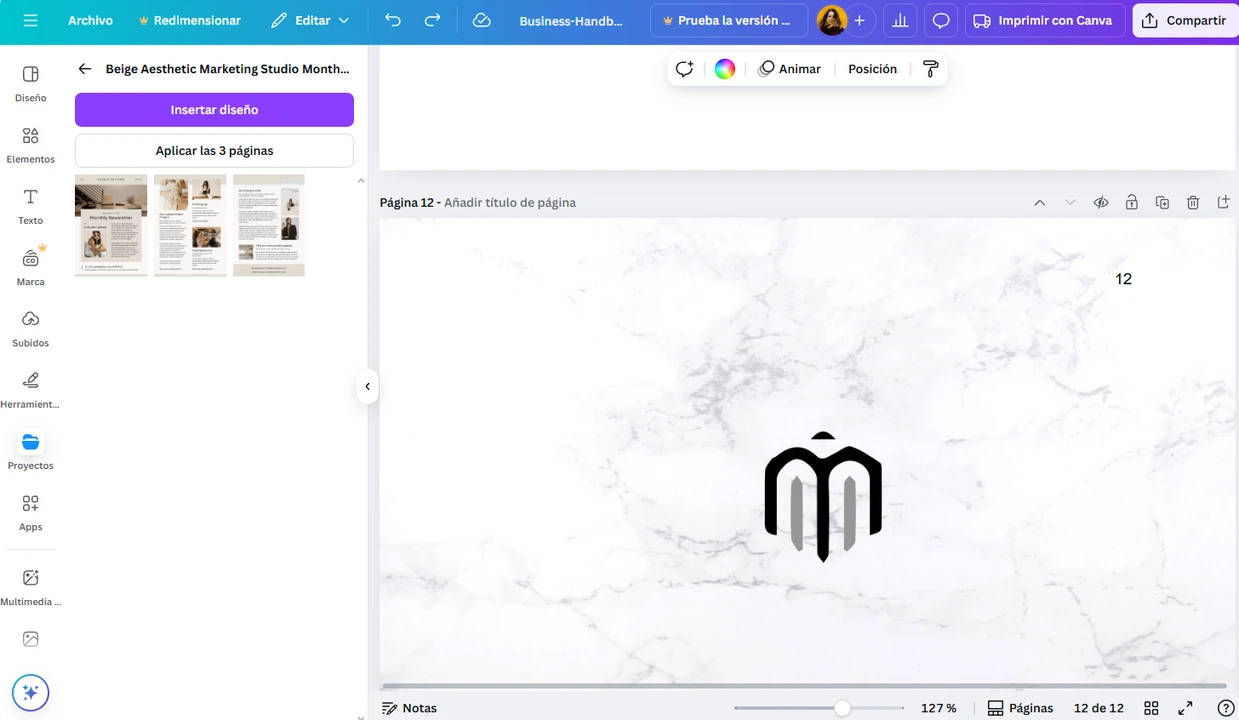Viewport: 1239px width, 720px height.
Task: Open Canva AI assistant sparkle button
Action: point(30,692)
